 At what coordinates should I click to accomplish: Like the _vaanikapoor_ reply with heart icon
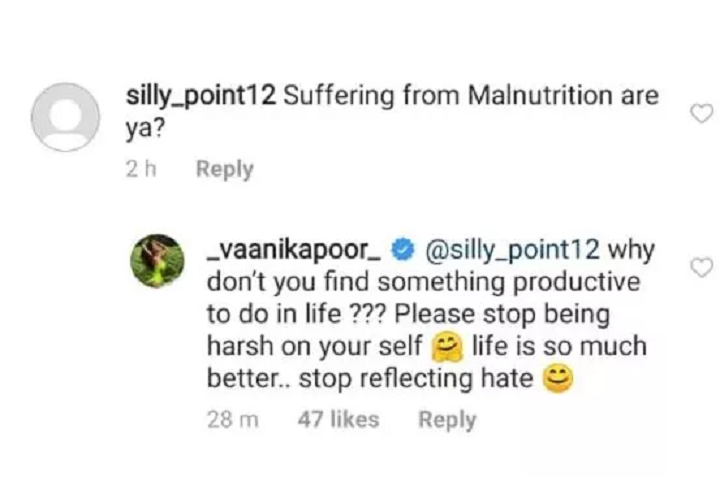click(x=702, y=267)
